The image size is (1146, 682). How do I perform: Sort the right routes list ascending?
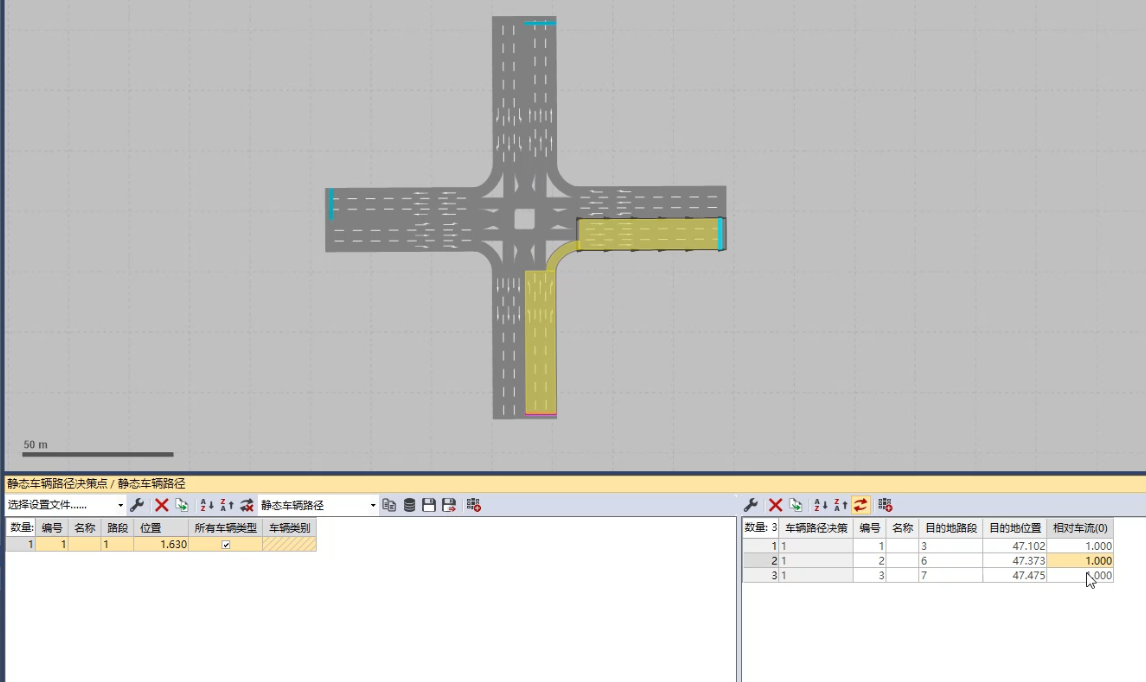821,505
